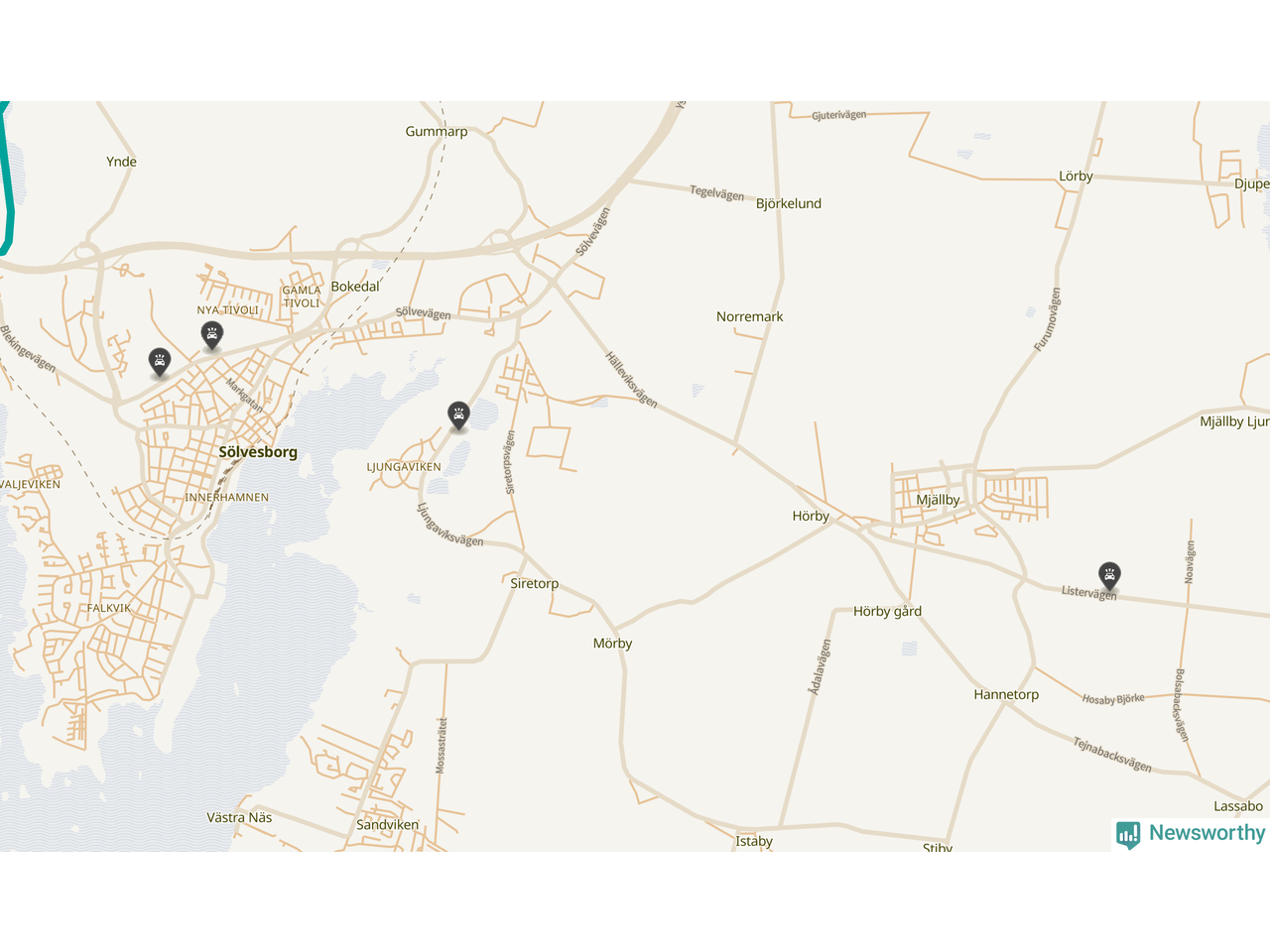1270x952 pixels.
Task: Select the Gummarp label
Action: (x=437, y=132)
